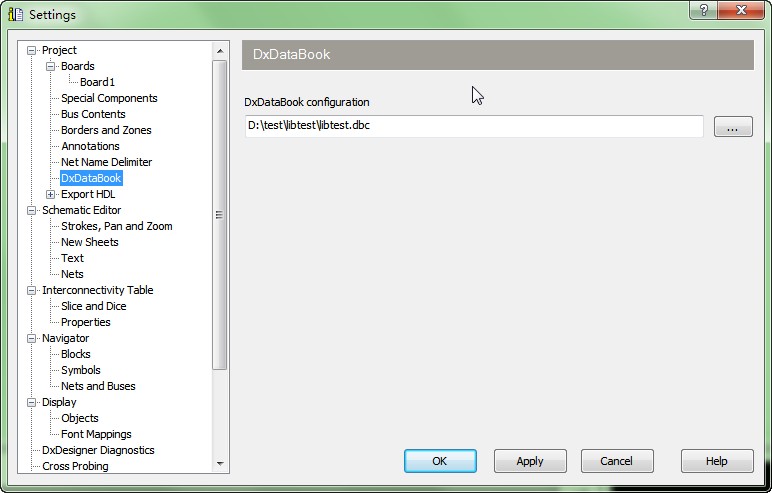Select Font Mappings tree item

click(x=96, y=434)
